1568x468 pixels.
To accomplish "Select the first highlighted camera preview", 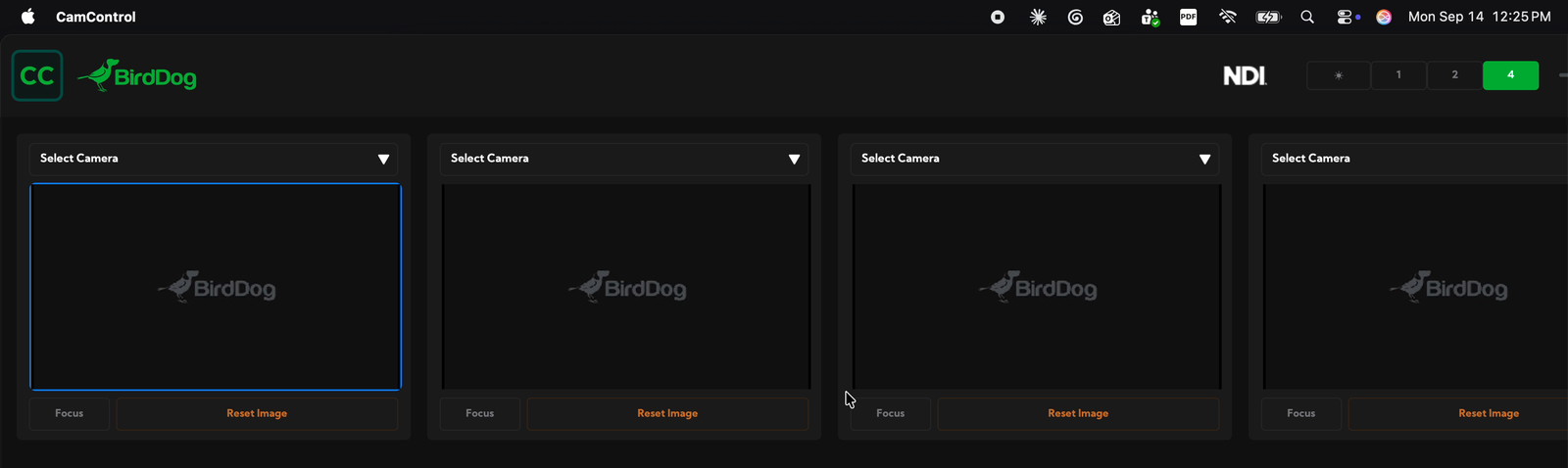I will 216,287.
